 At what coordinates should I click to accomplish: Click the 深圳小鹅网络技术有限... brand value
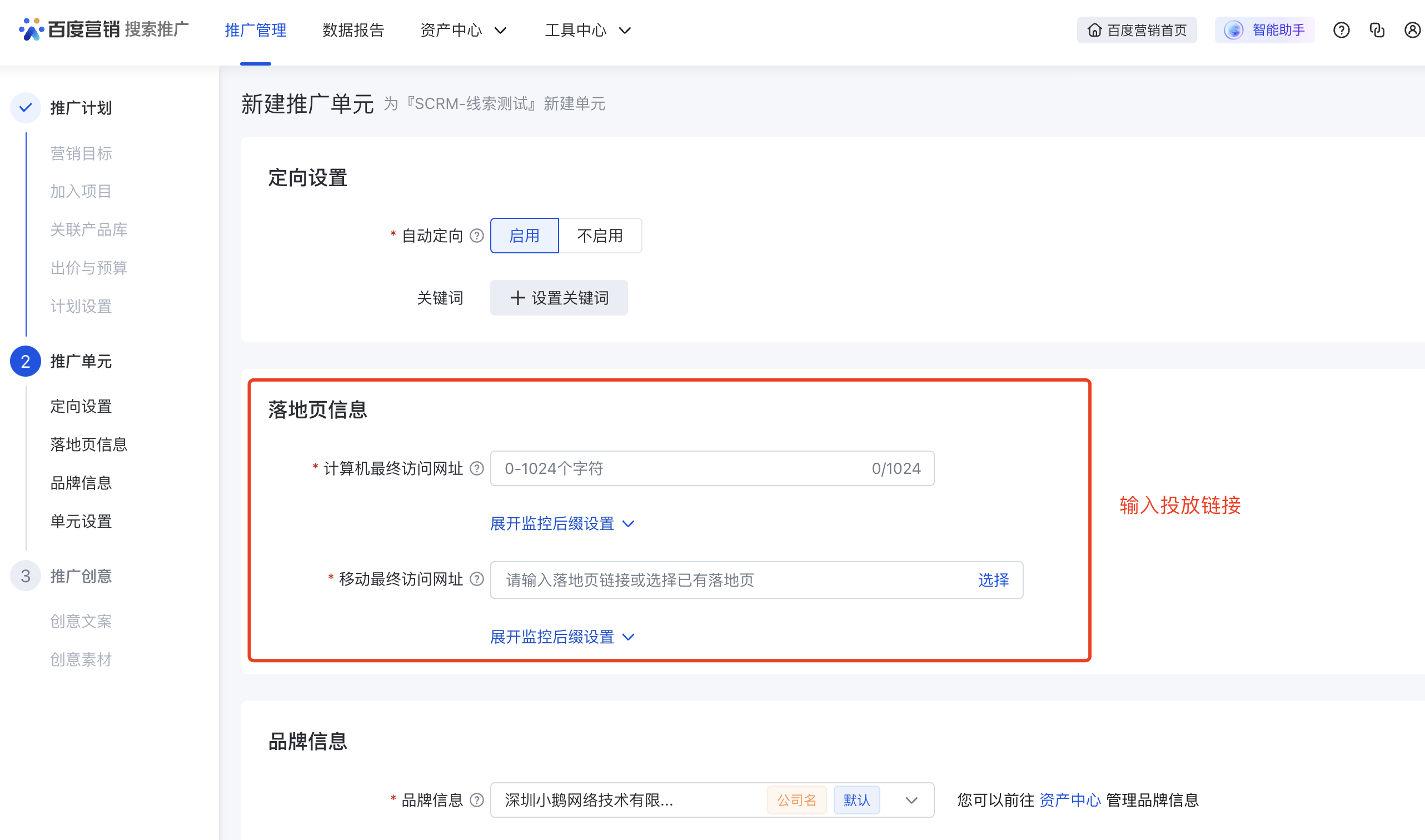pos(589,800)
